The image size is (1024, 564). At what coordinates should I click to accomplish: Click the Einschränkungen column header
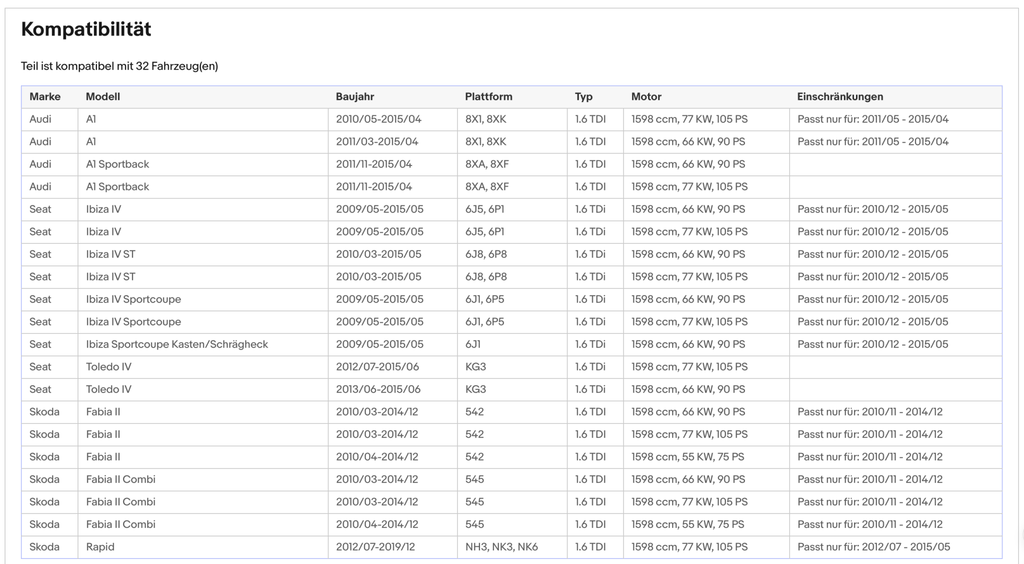840,97
